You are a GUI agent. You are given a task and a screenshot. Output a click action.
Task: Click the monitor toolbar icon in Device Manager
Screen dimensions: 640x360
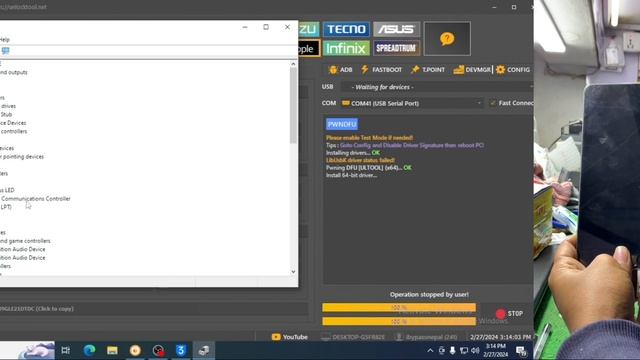[x=5, y=51]
